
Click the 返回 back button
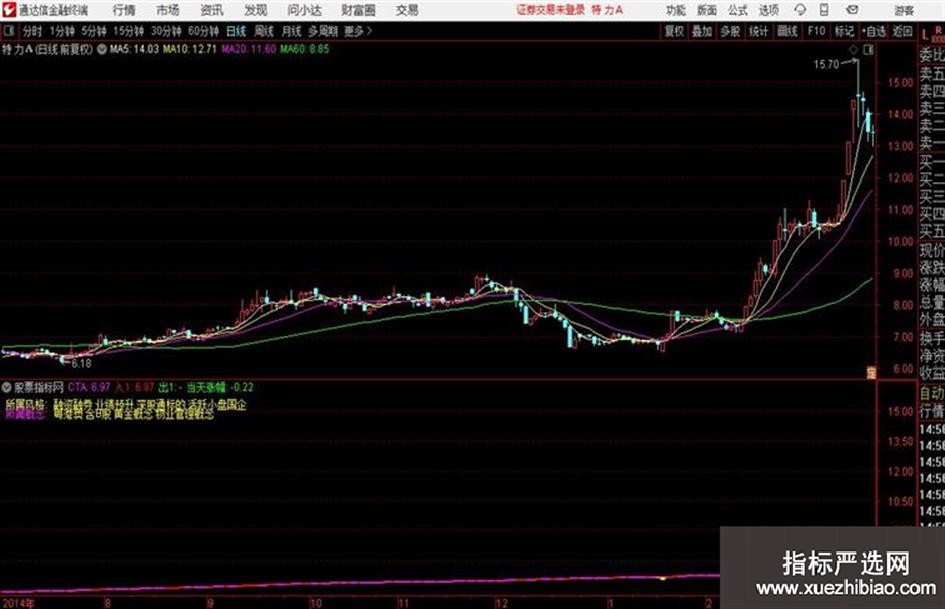(x=902, y=31)
